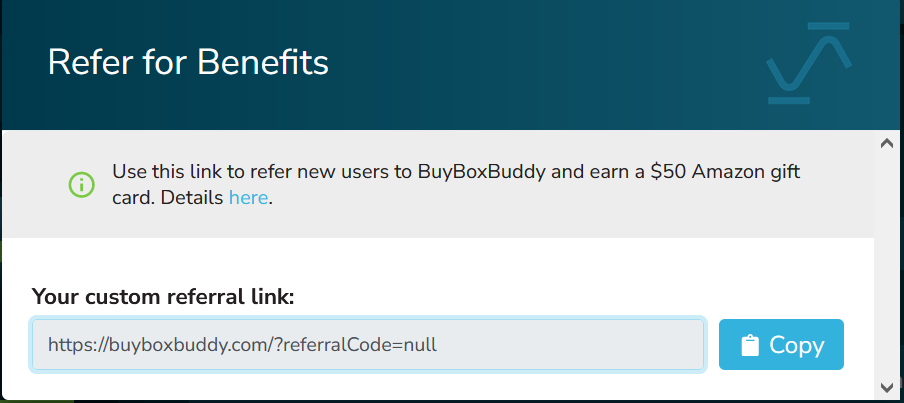This screenshot has width=904, height=403.
Task: Click the scrollbar down arrow
Action: pos(887,387)
